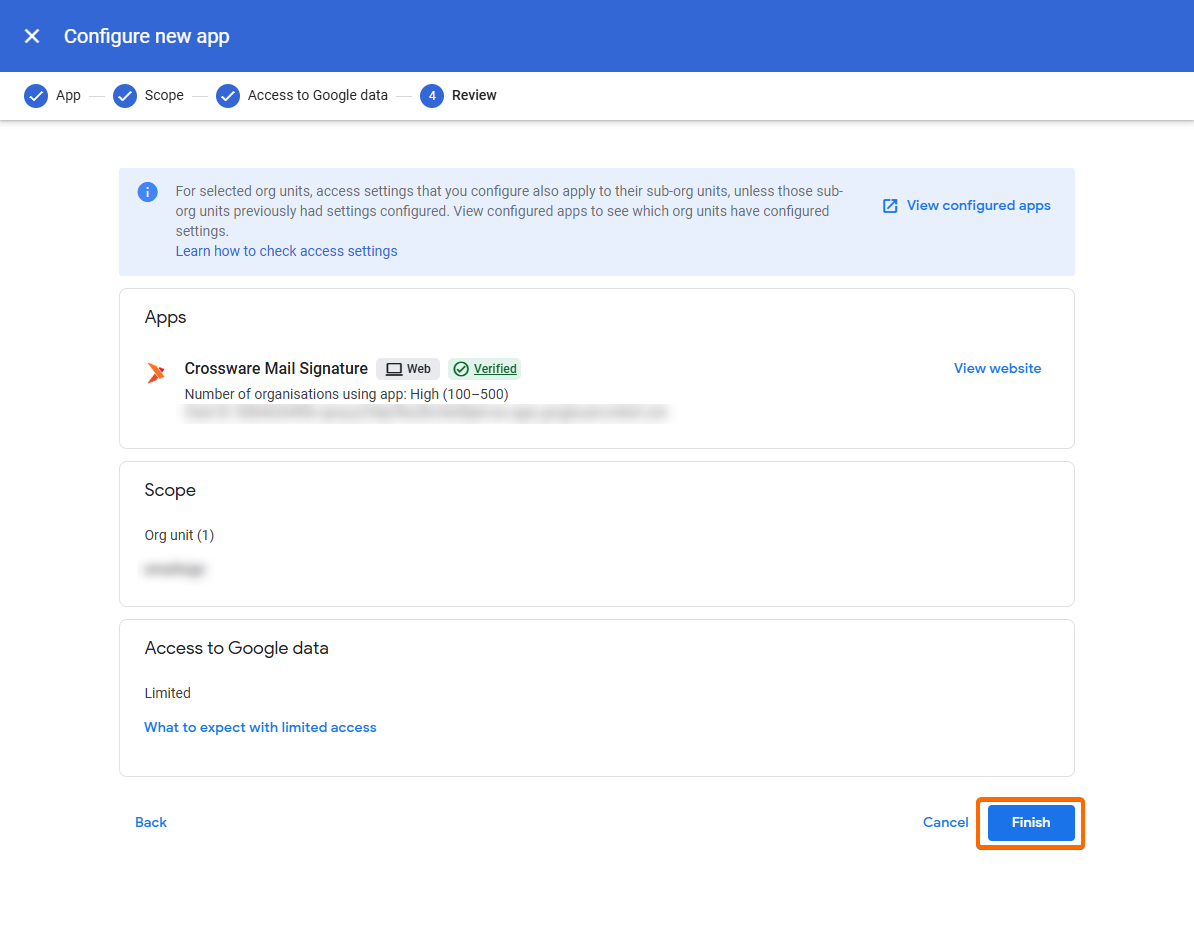Click the Scope step checkmark icon
The height and width of the screenshot is (944, 1194).
(x=125, y=96)
